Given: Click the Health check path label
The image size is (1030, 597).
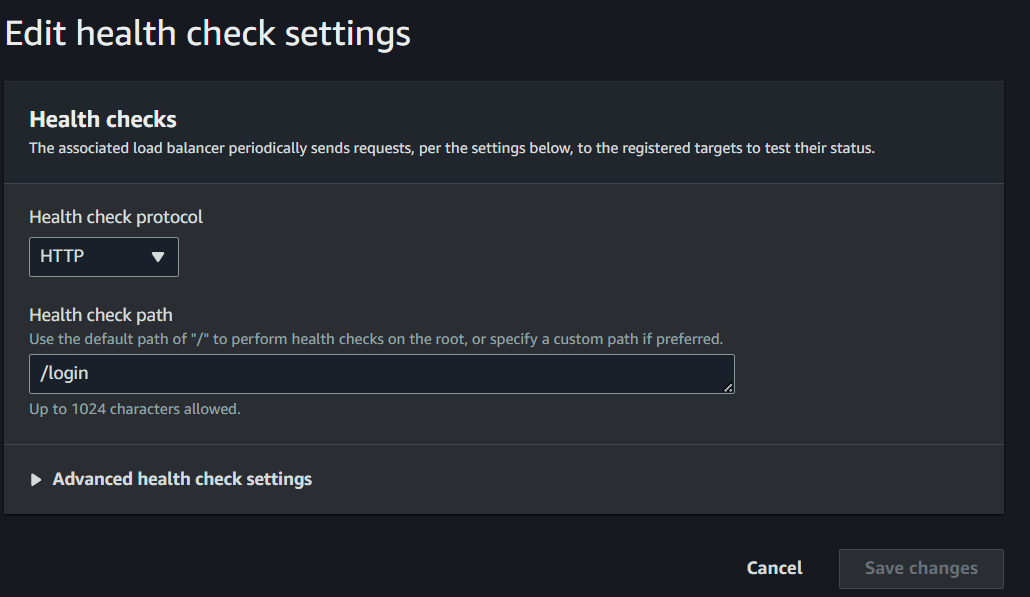Looking at the screenshot, I should 100,314.
